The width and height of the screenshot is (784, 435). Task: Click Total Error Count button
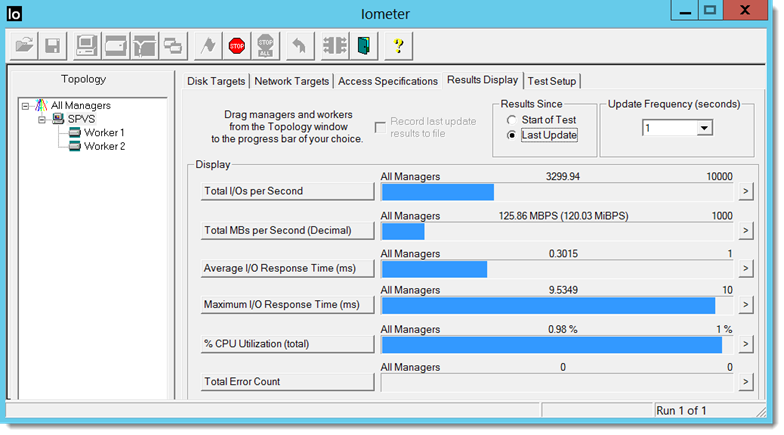tap(288, 382)
